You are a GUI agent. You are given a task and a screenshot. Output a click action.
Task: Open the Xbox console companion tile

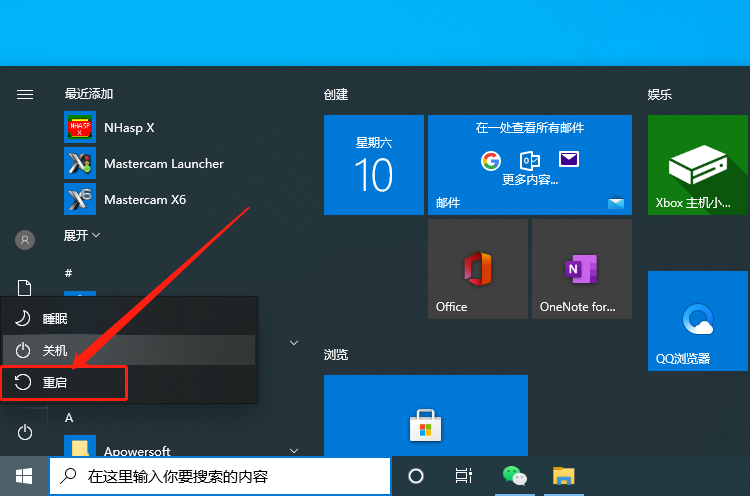pyautogui.click(x=697, y=165)
